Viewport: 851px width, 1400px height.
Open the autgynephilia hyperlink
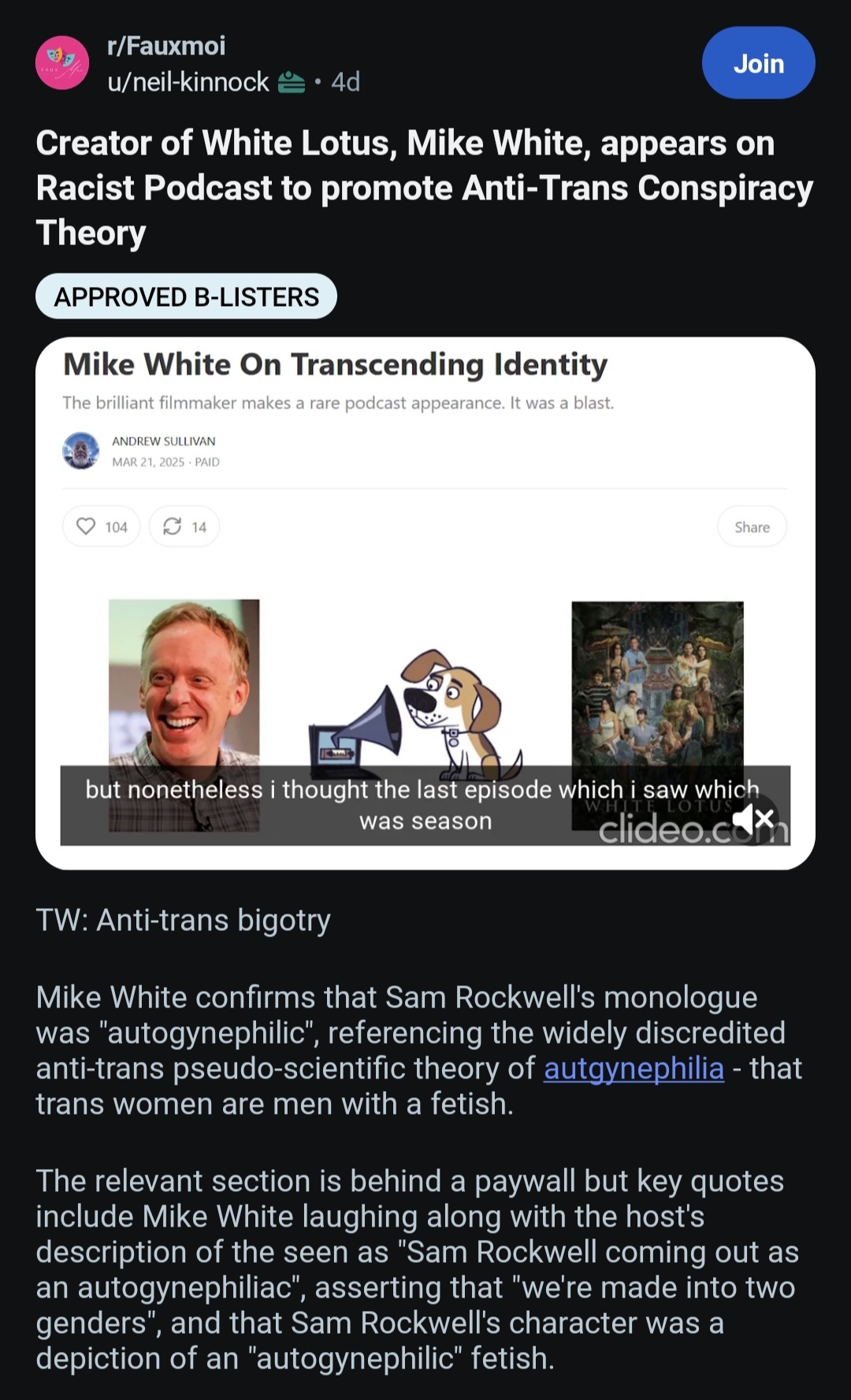(634, 1068)
